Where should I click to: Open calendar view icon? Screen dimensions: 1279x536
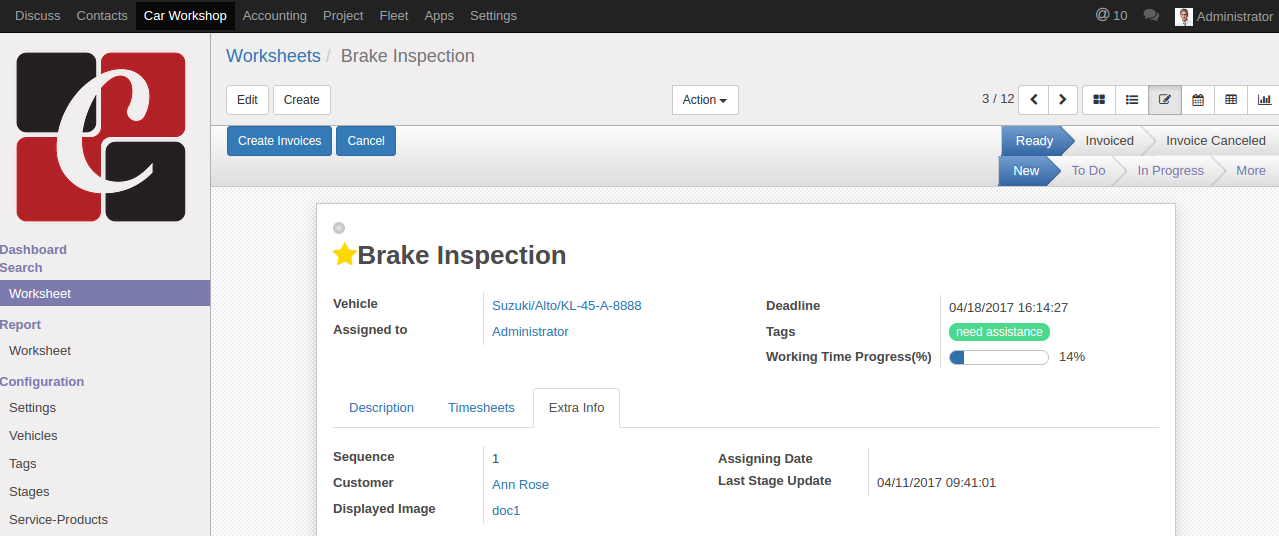pyautogui.click(x=1198, y=100)
